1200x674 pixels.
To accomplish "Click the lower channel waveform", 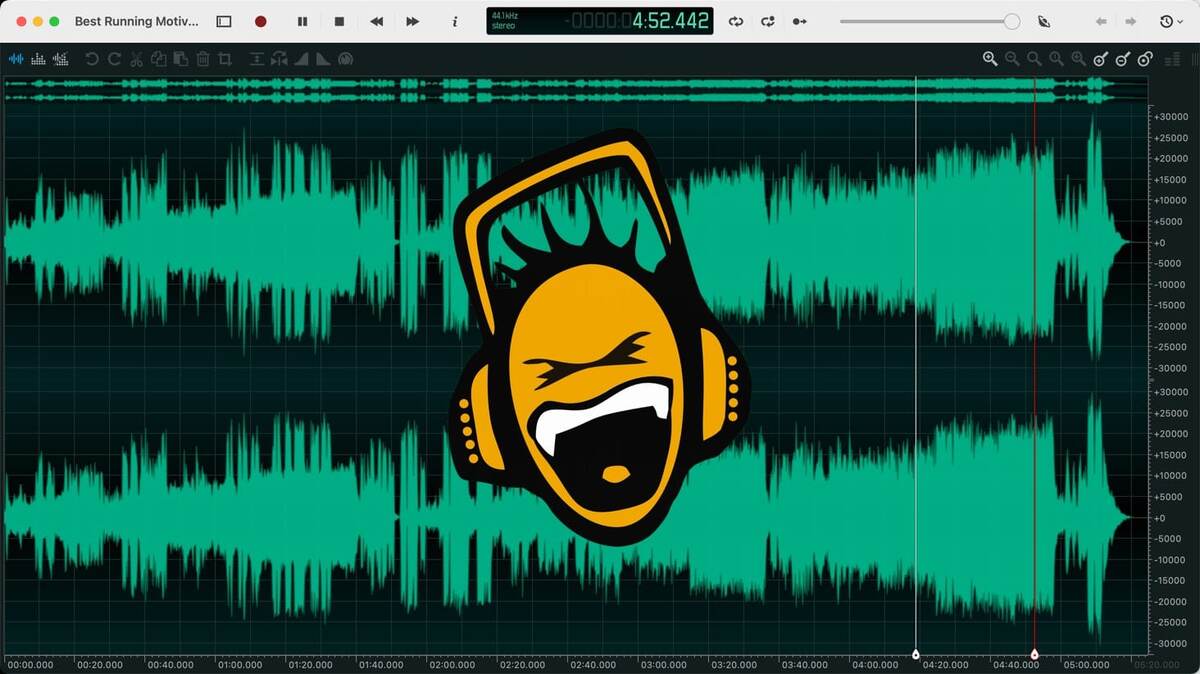I will click(575, 517).
